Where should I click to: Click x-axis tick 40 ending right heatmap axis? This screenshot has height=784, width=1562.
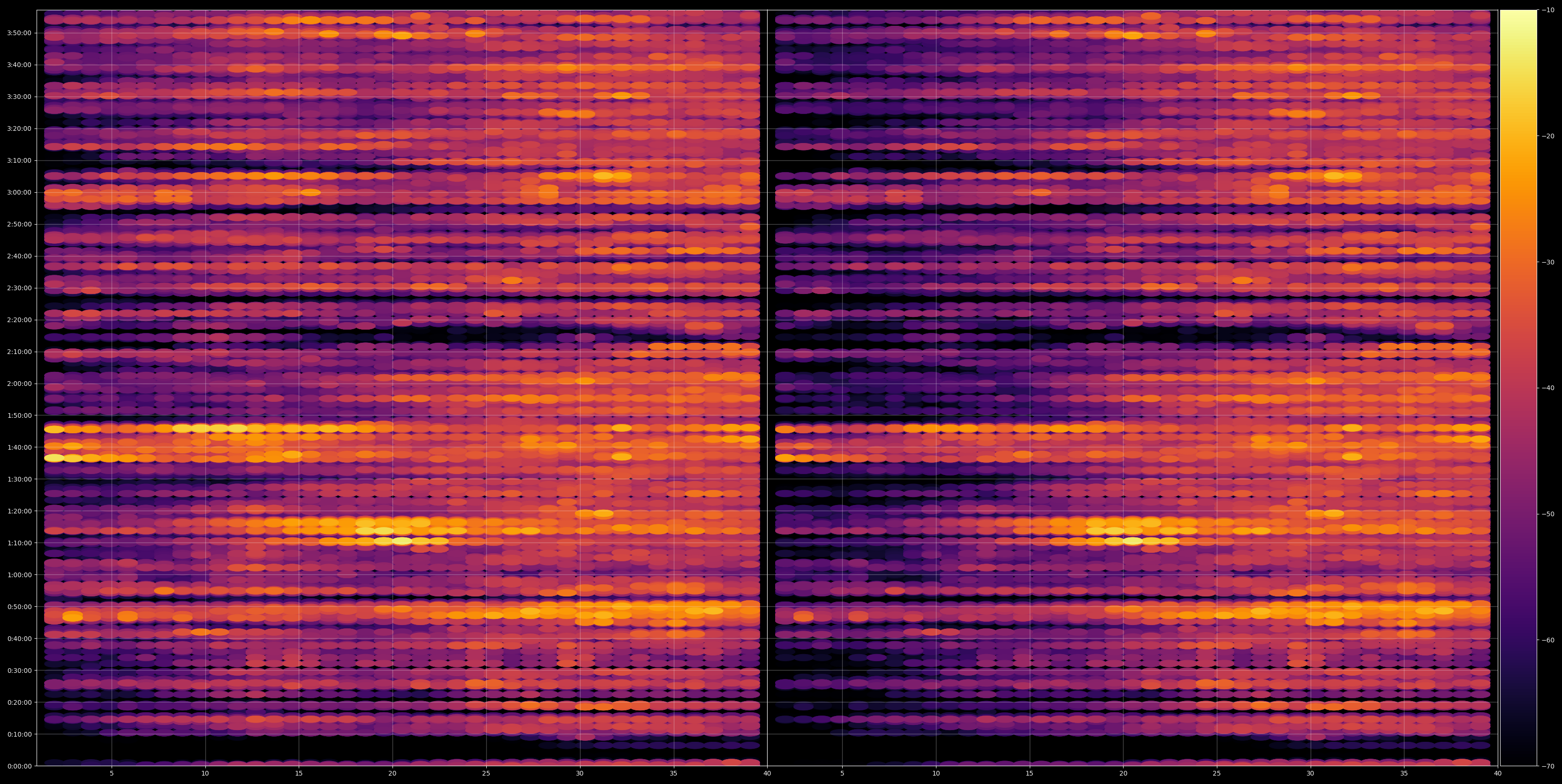1498,774
